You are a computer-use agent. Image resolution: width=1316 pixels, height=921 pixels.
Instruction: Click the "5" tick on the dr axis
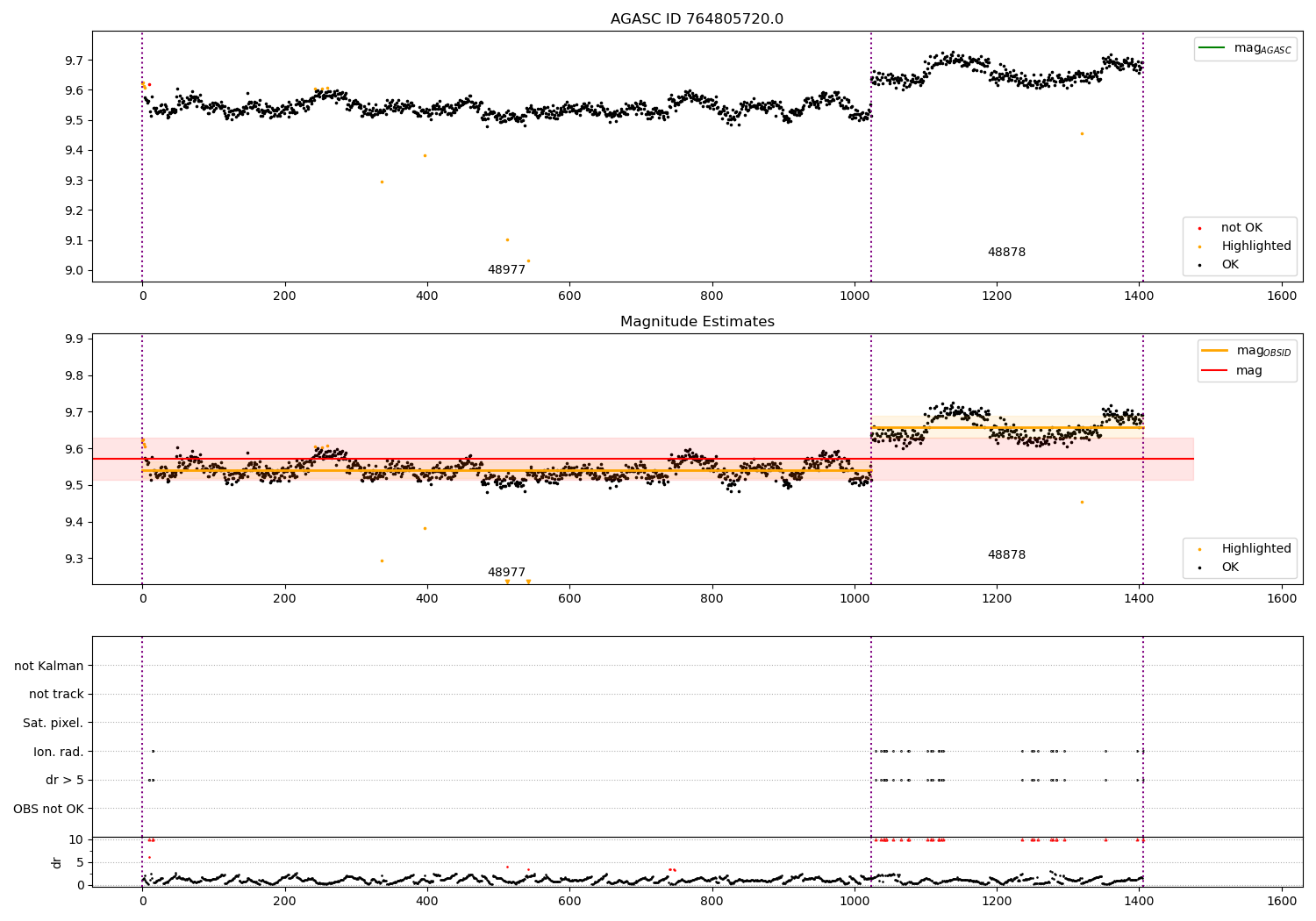coord(80,862)
